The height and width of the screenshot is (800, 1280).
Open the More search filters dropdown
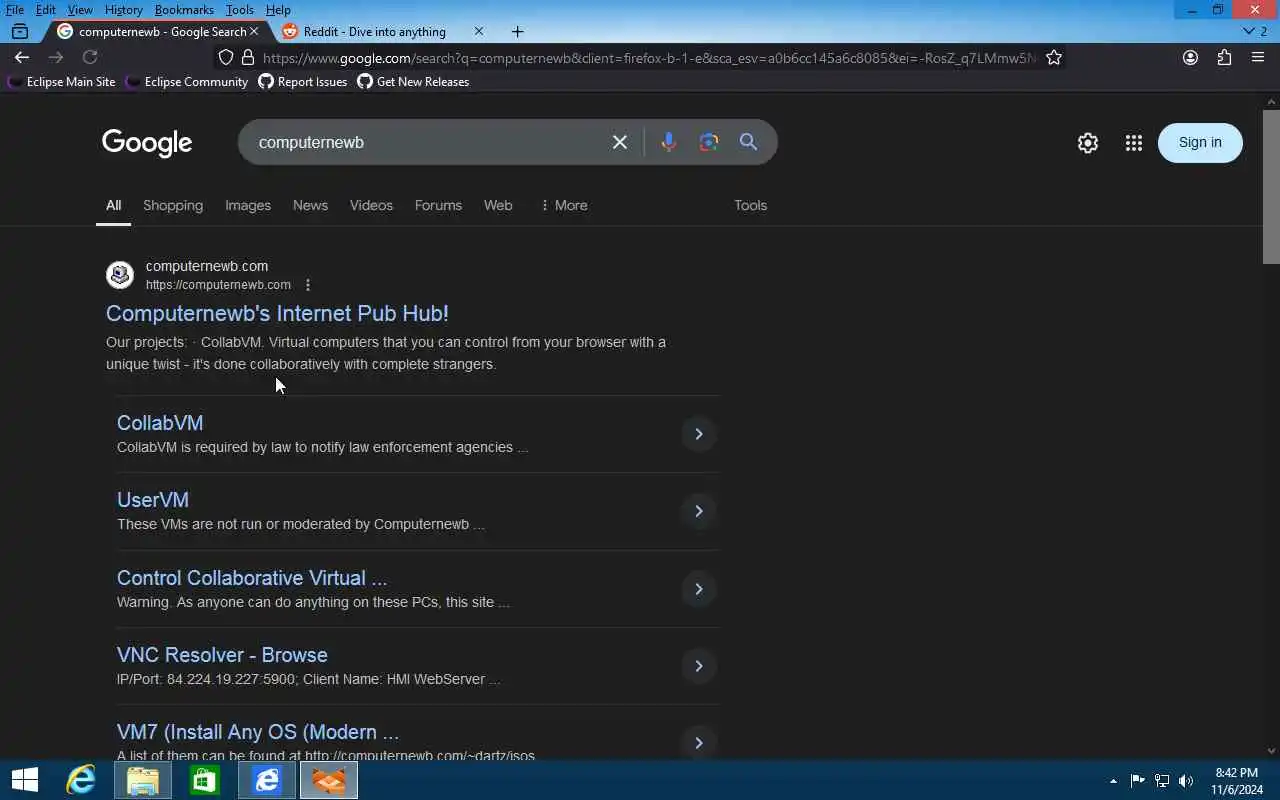point(564,205)
